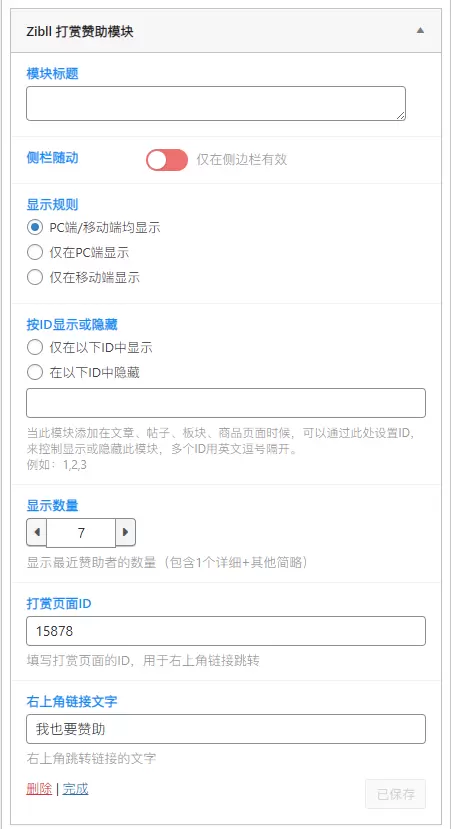451x829 pixels.
Task: Toggle the 侧栏随动 switch
Action: coord(167,160)
